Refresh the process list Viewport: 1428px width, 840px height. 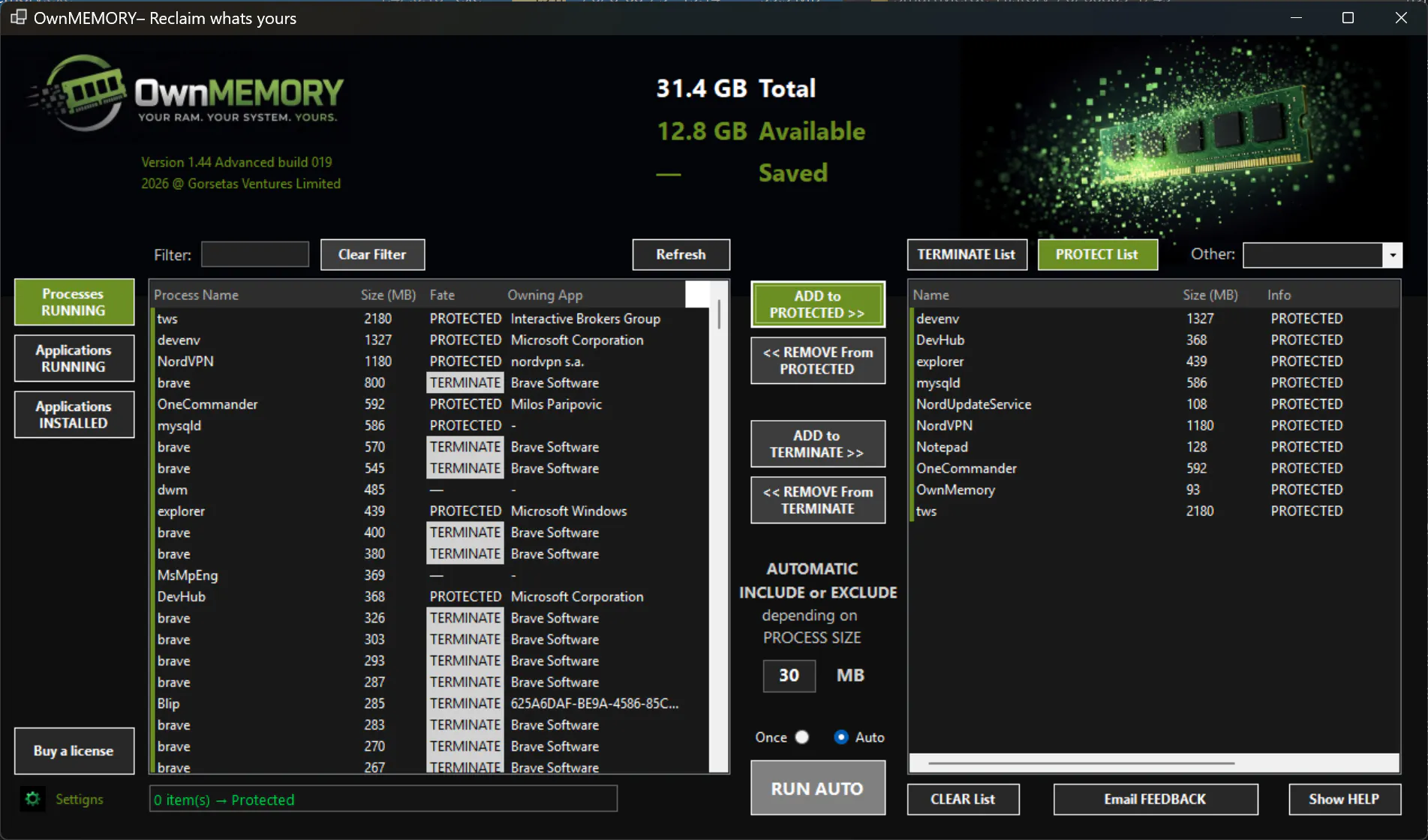pyautogui.click(x=681, y=255)
